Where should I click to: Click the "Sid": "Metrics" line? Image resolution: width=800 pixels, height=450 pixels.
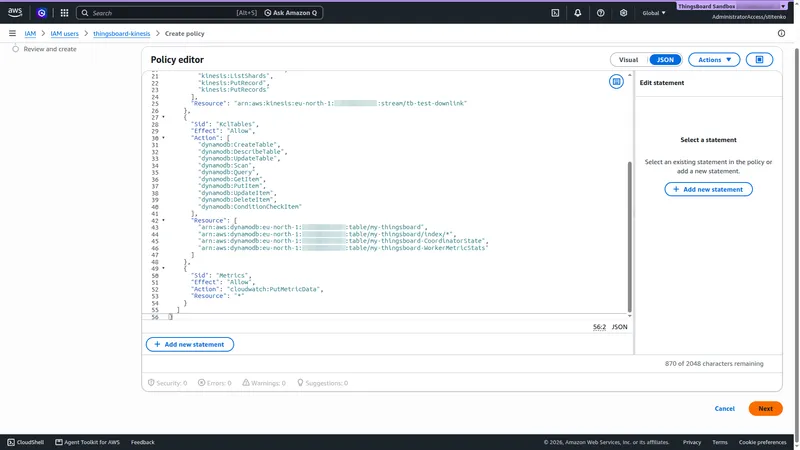coord(221,276)
